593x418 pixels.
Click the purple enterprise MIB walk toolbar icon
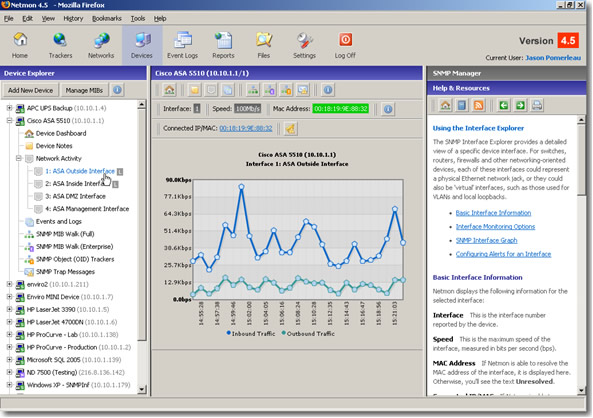[x=269, y=90]
